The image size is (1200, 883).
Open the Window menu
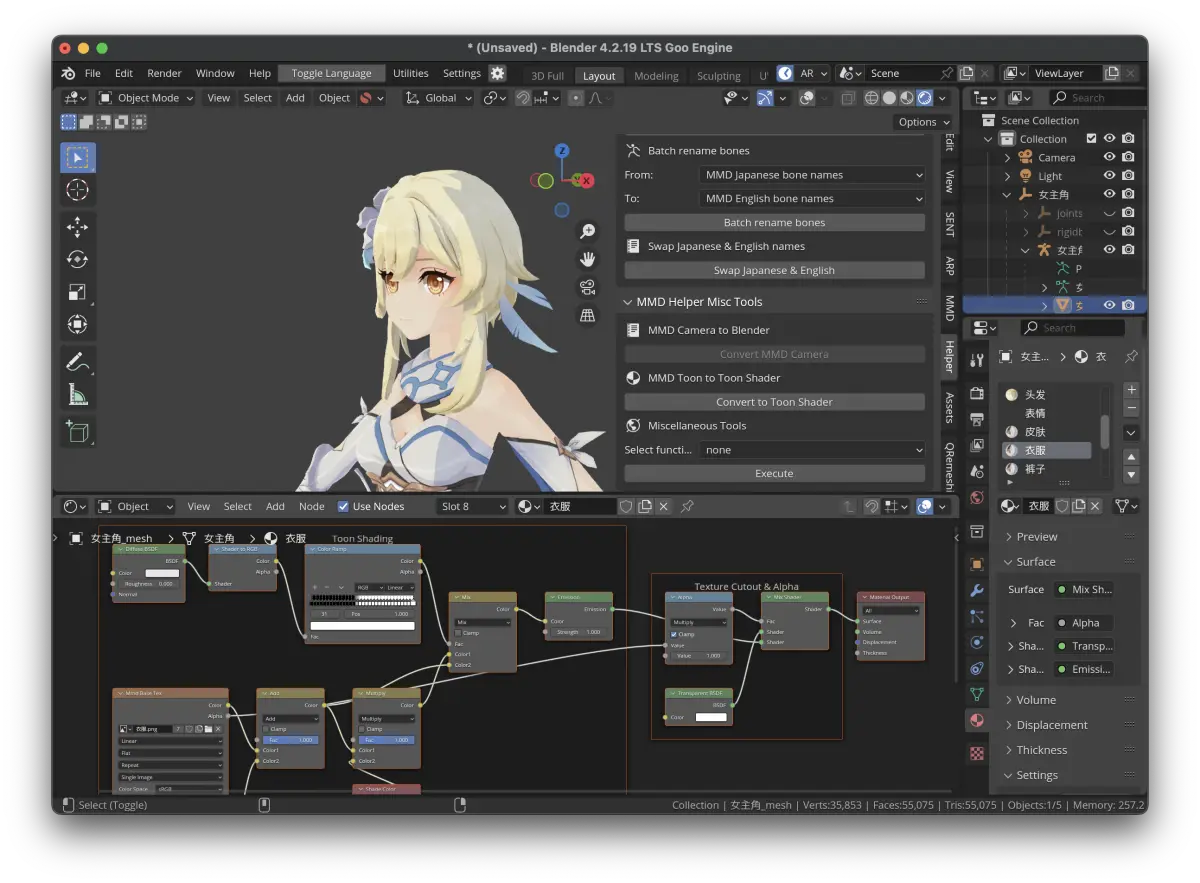(215, 73)
